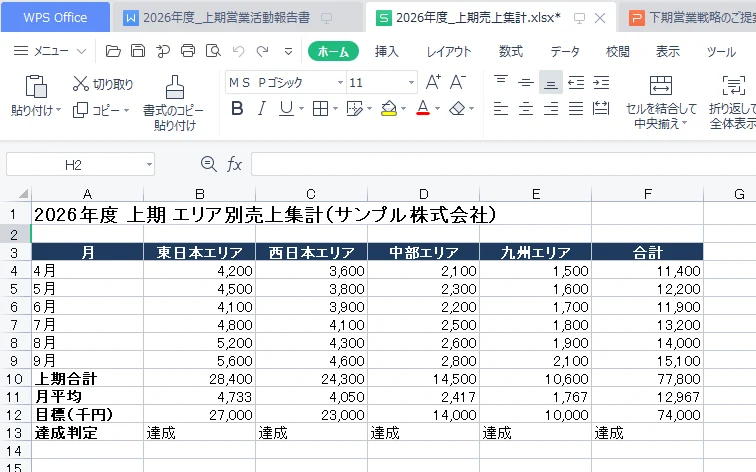756x472 pixels.
Task: Align text right
Action: pos(551,109)
